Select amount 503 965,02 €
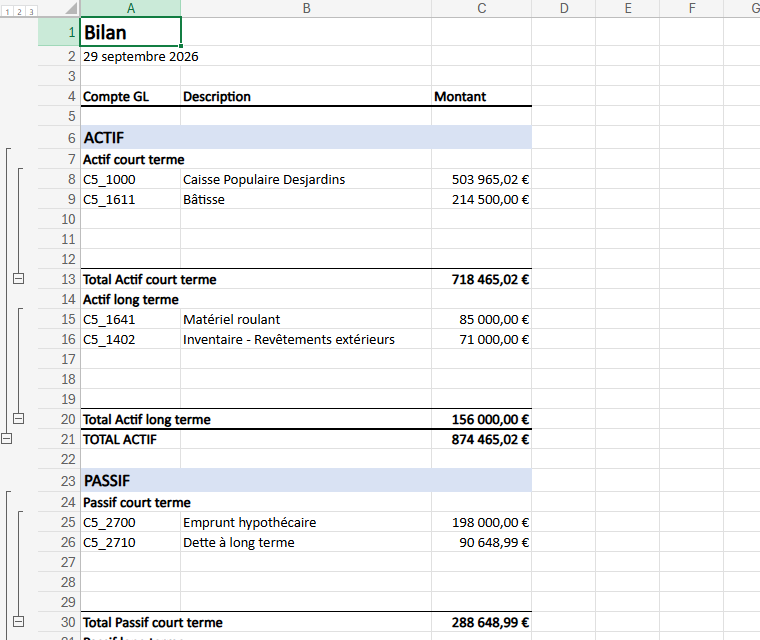760x640 pixels. tap(481, 179)
